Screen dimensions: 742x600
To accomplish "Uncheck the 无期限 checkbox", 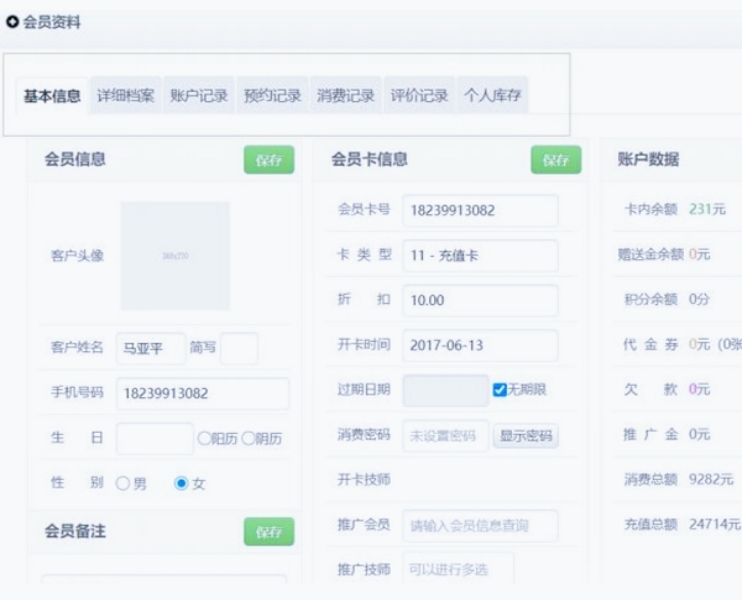I will click(500, 390).
